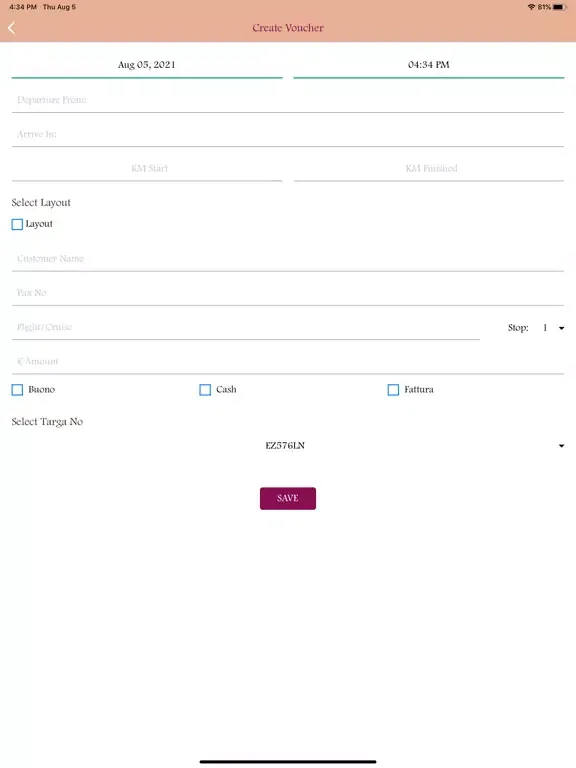Image resolution: width=576 pixels, height=768 pixels.
Task: Edit the 04:34 PM time field
Action: [429, 66]
